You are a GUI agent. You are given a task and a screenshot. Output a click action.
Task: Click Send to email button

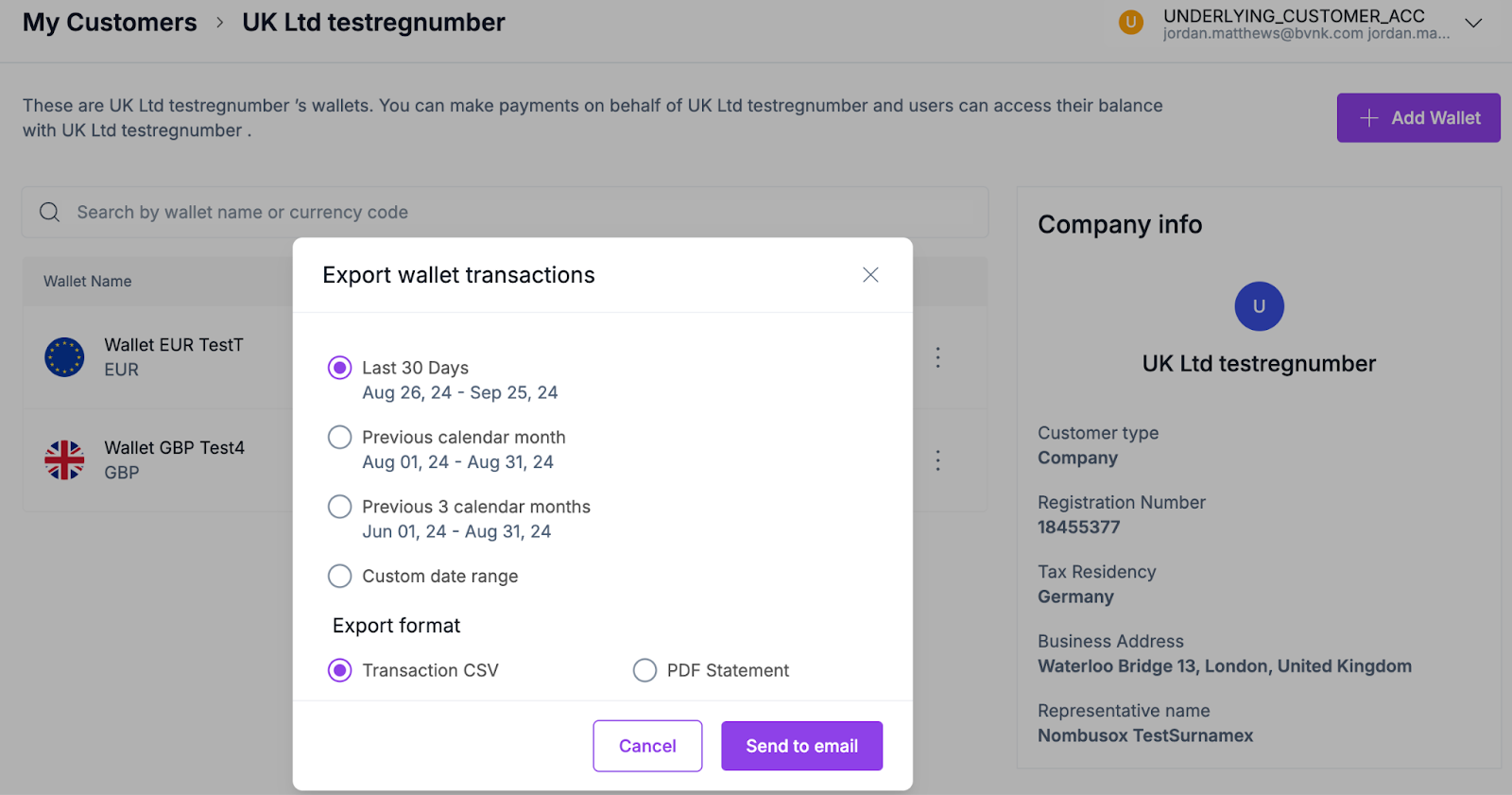tap(801, 746)
